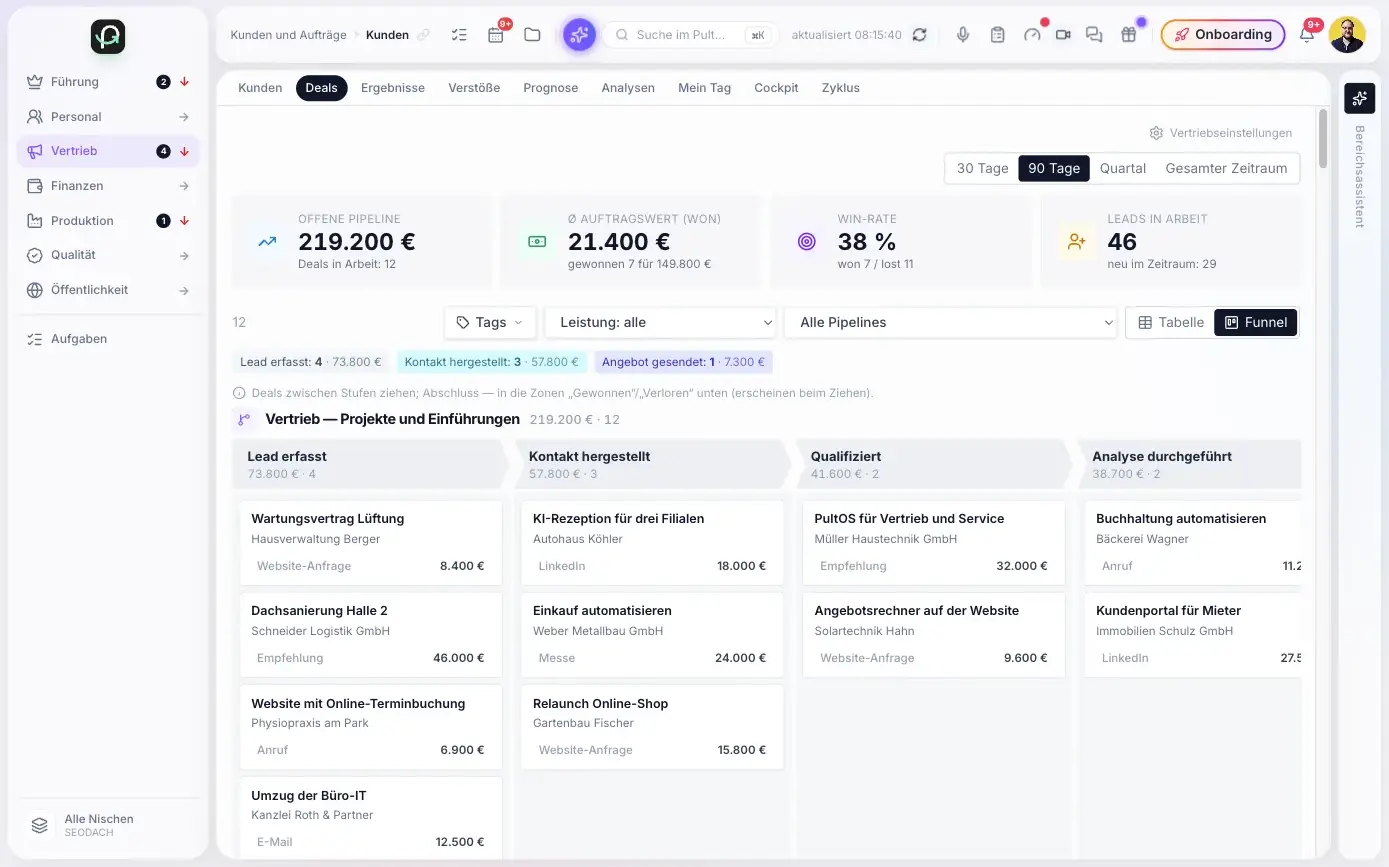Click the refresh icon next to aktualisiert time
The image size is (1389, 867).
pyautogui.click(x=919, y=35)
